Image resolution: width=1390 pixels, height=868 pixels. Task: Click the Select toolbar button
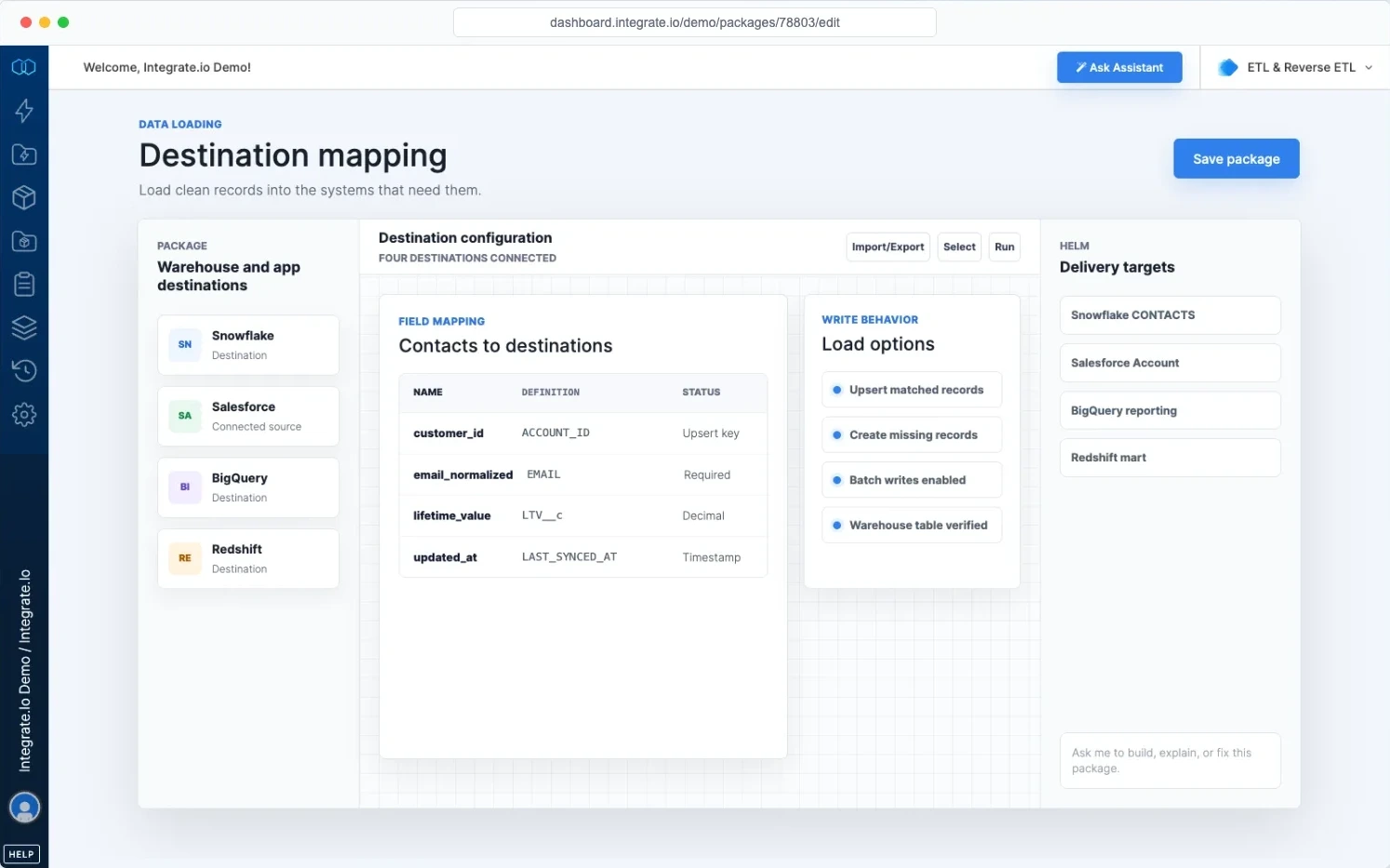point(959,247)
